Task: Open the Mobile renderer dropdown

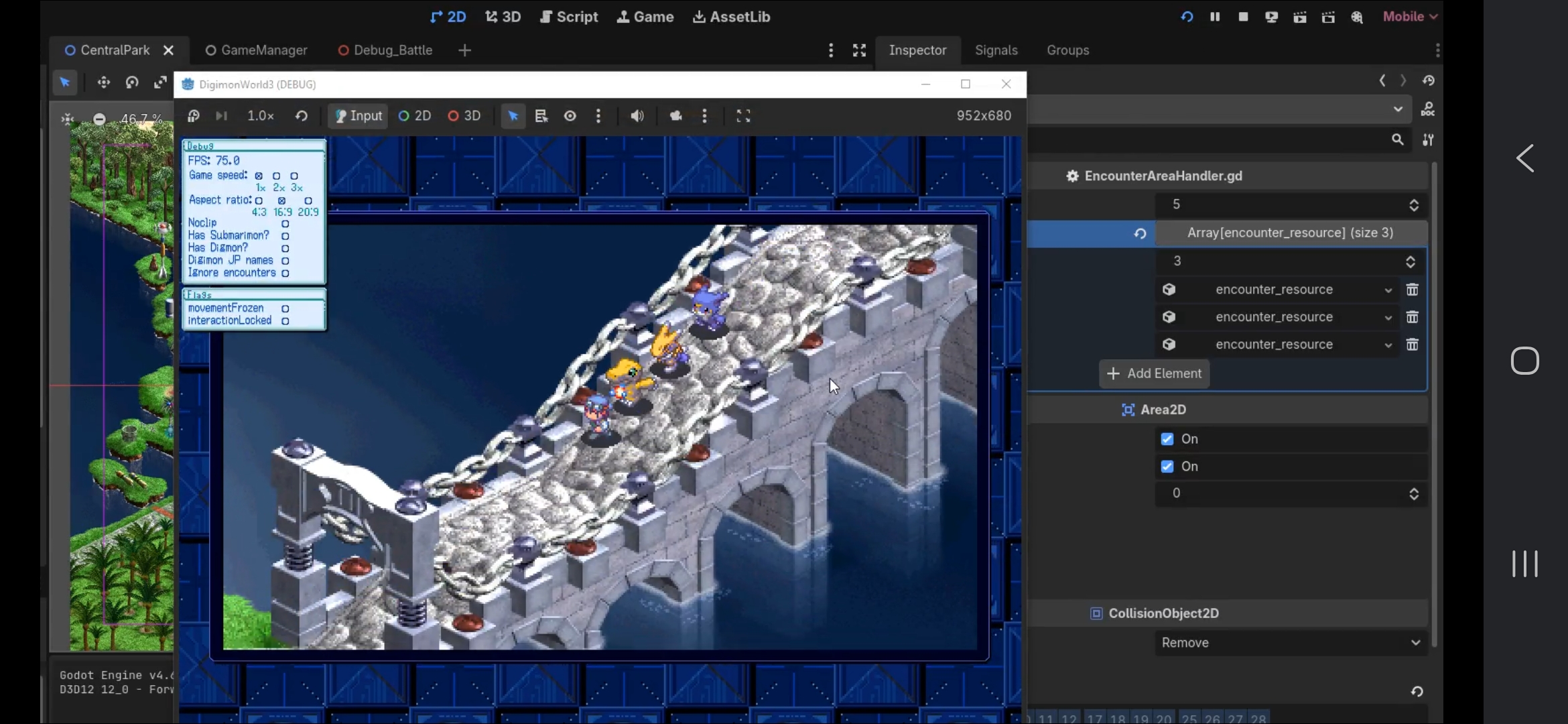Action: [1410, 17]
